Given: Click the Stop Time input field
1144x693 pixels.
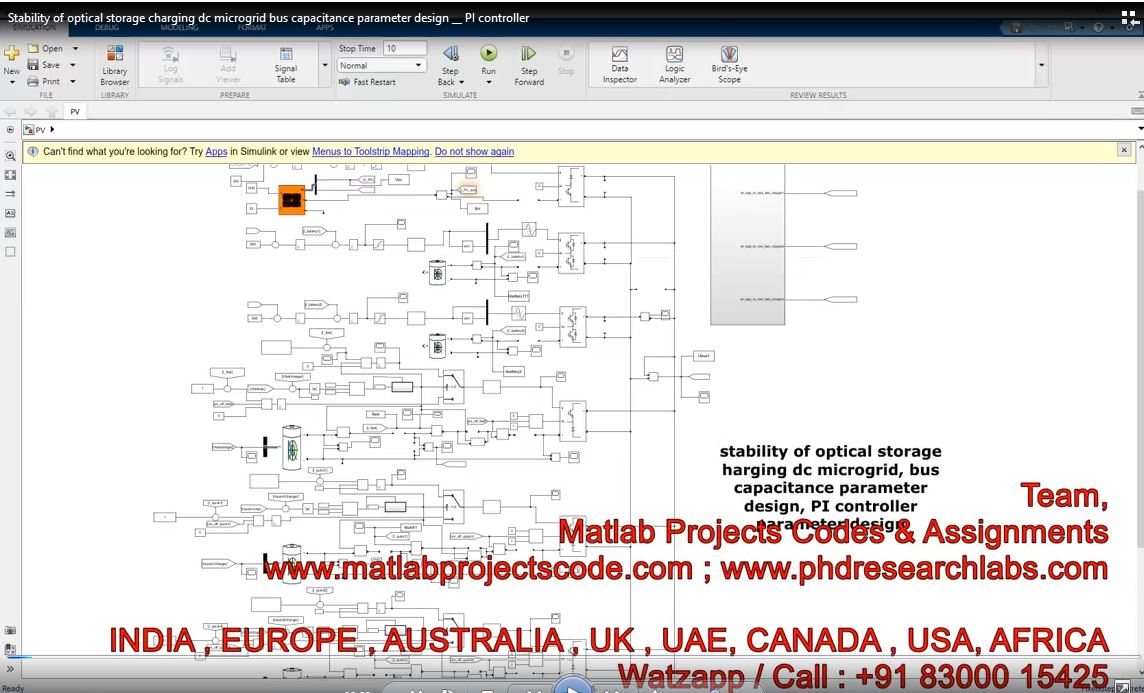Looking at the screenshot, I should [x=403, y=48].
